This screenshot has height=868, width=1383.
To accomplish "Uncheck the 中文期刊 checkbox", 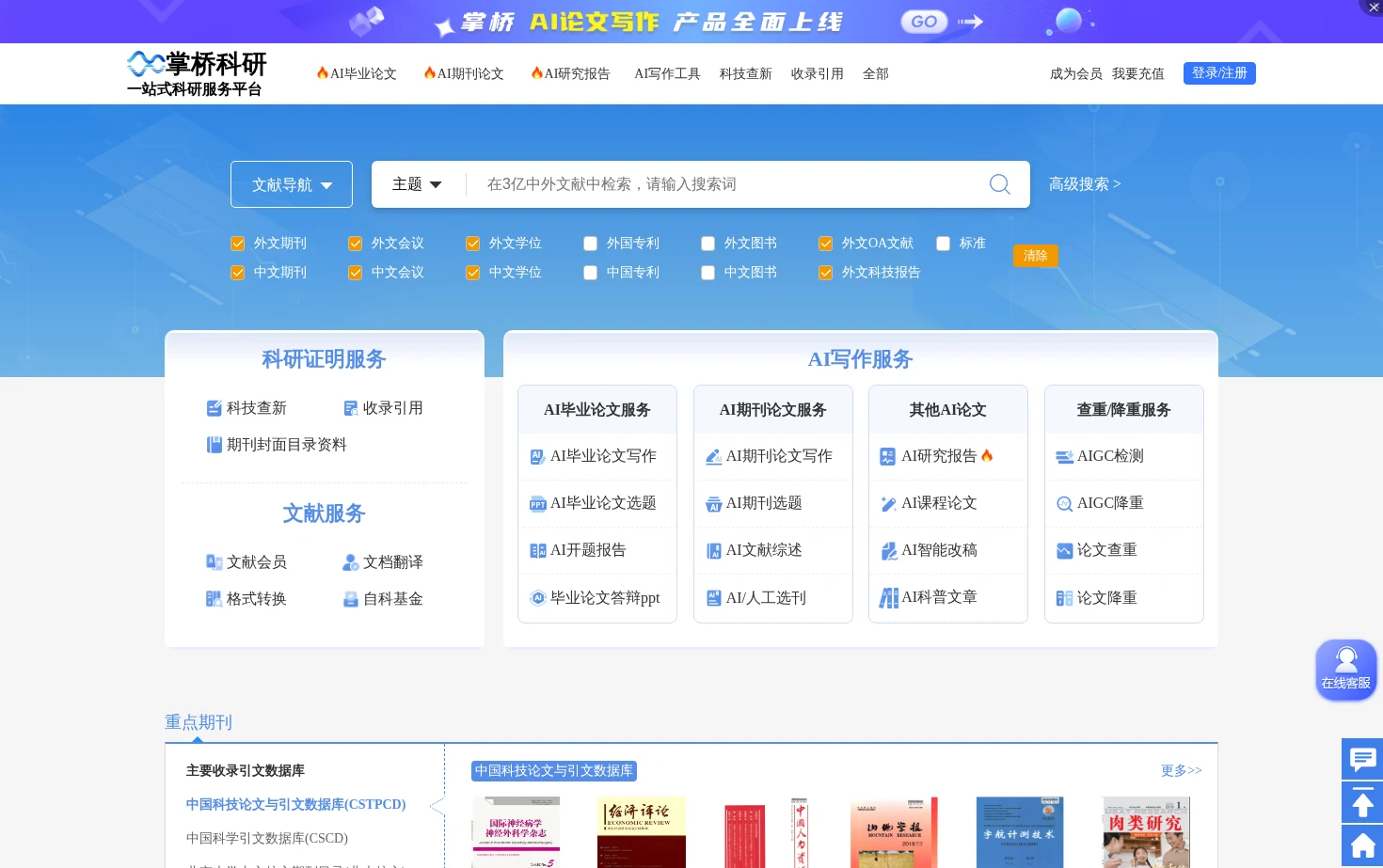I will tap(238, 273).
